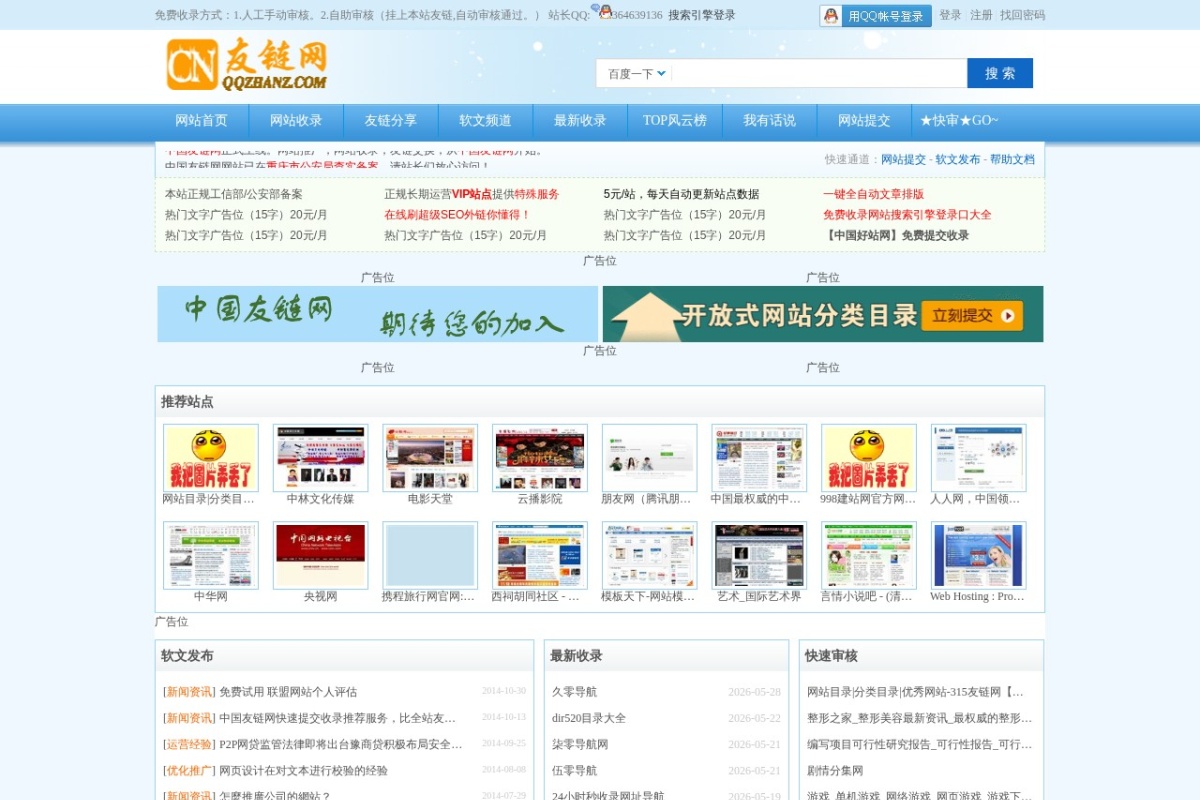The width and height of the screenshot is (1200, 800).
Task: Click the [运营经验] category tag
Action: tap(189, 744)
